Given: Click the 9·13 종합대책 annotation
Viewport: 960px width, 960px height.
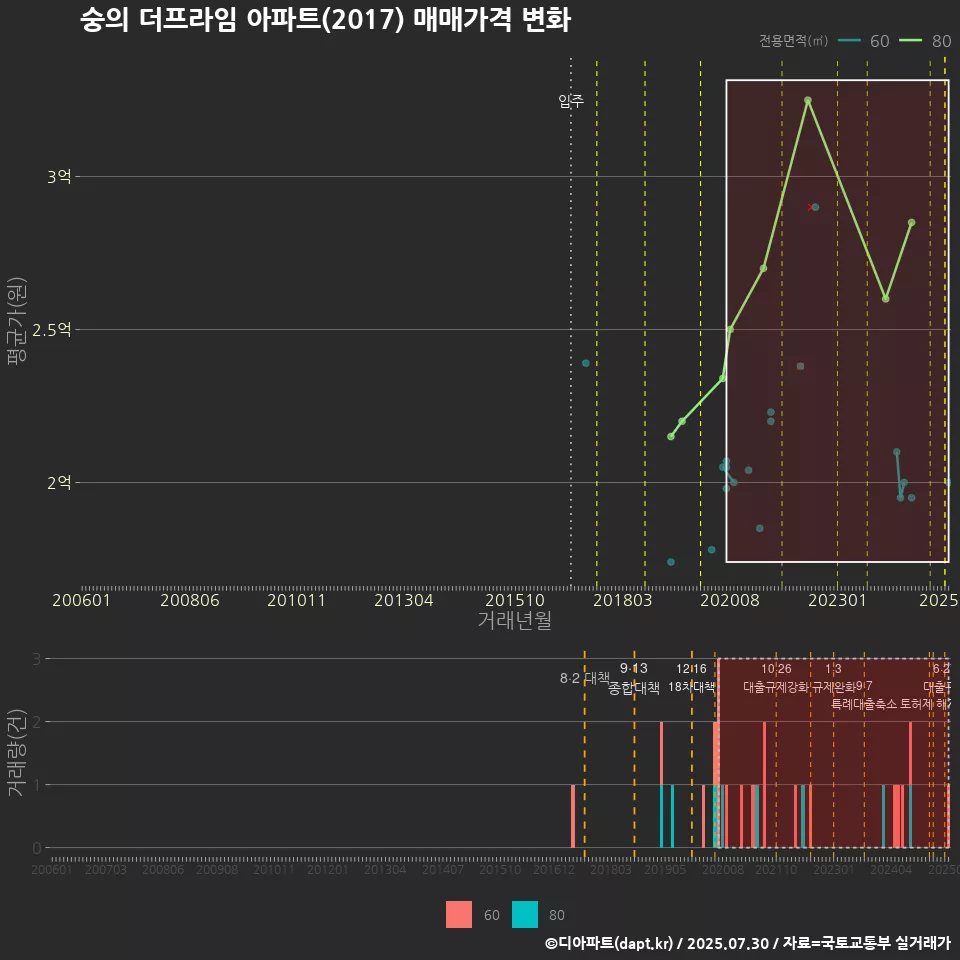Looking at the screenshot, I should [x=634, y=678].
